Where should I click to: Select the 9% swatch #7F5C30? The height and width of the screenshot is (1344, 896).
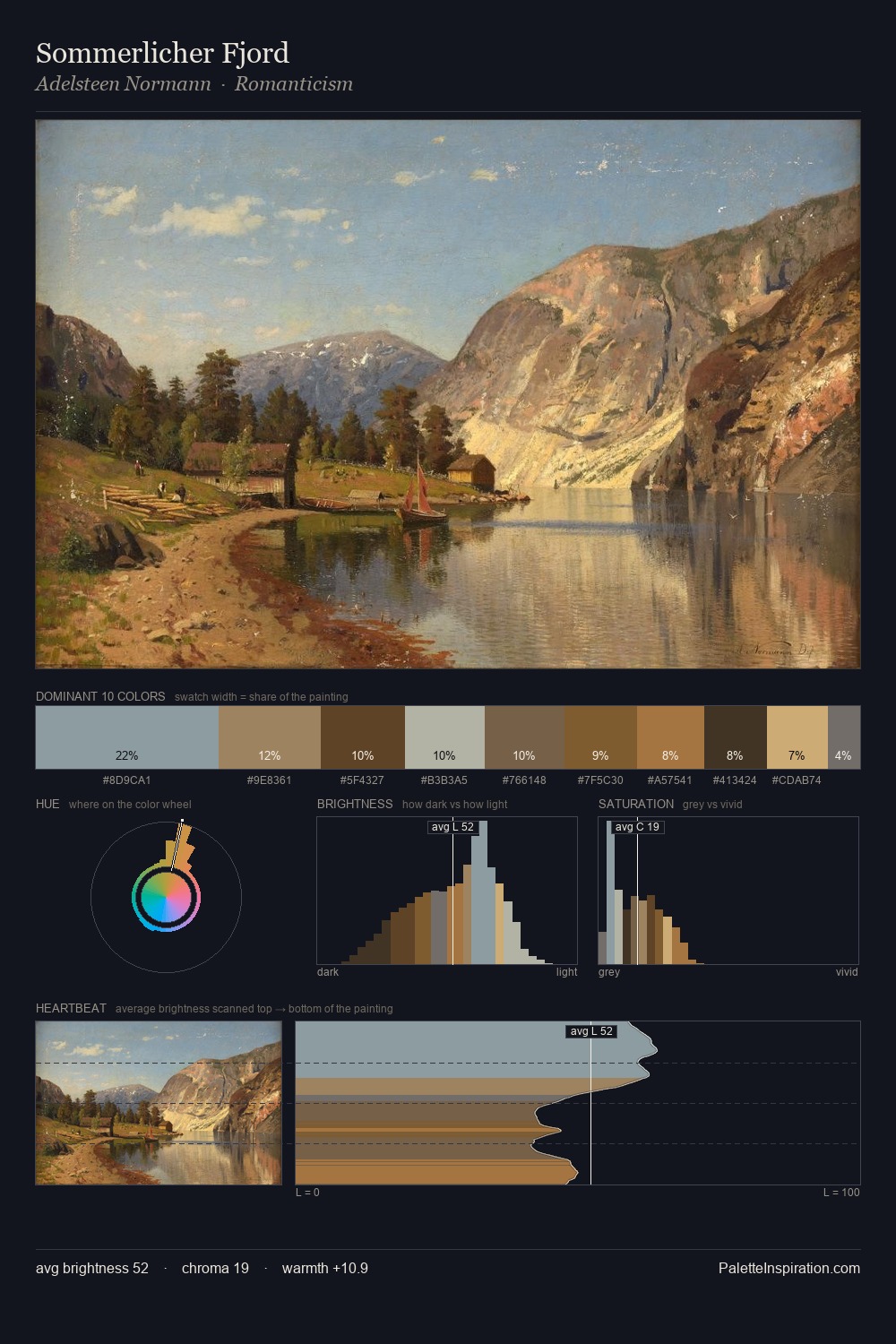tap(600, 737)
